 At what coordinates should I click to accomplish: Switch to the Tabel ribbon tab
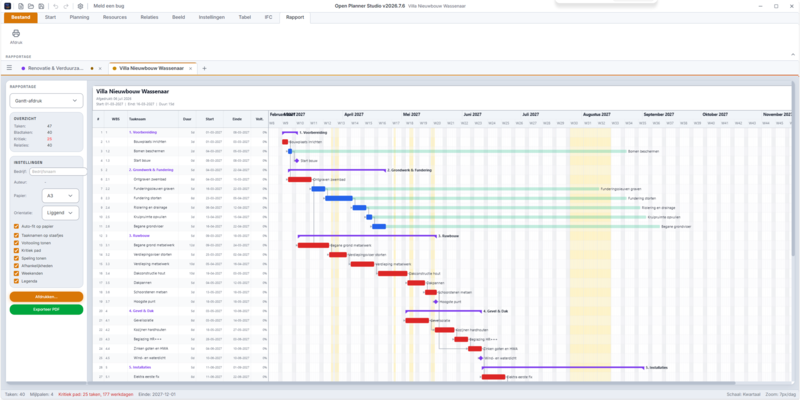coord(245,17)
